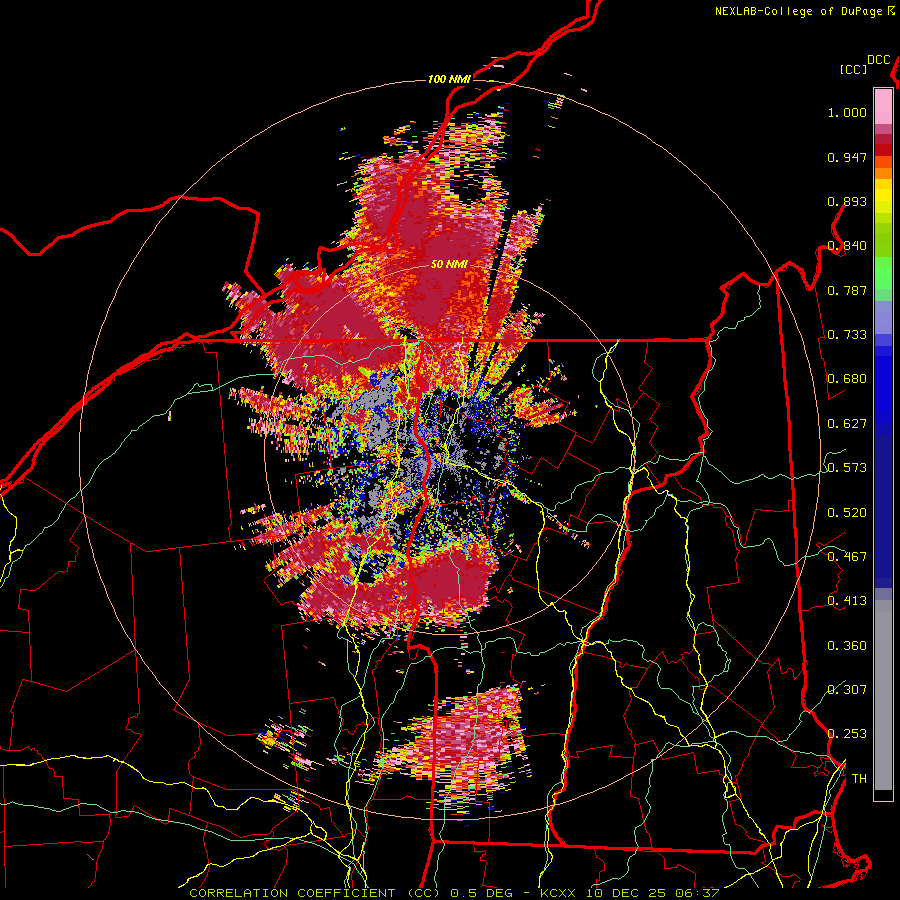Click the 1.000 scale value

coord(847,112)
